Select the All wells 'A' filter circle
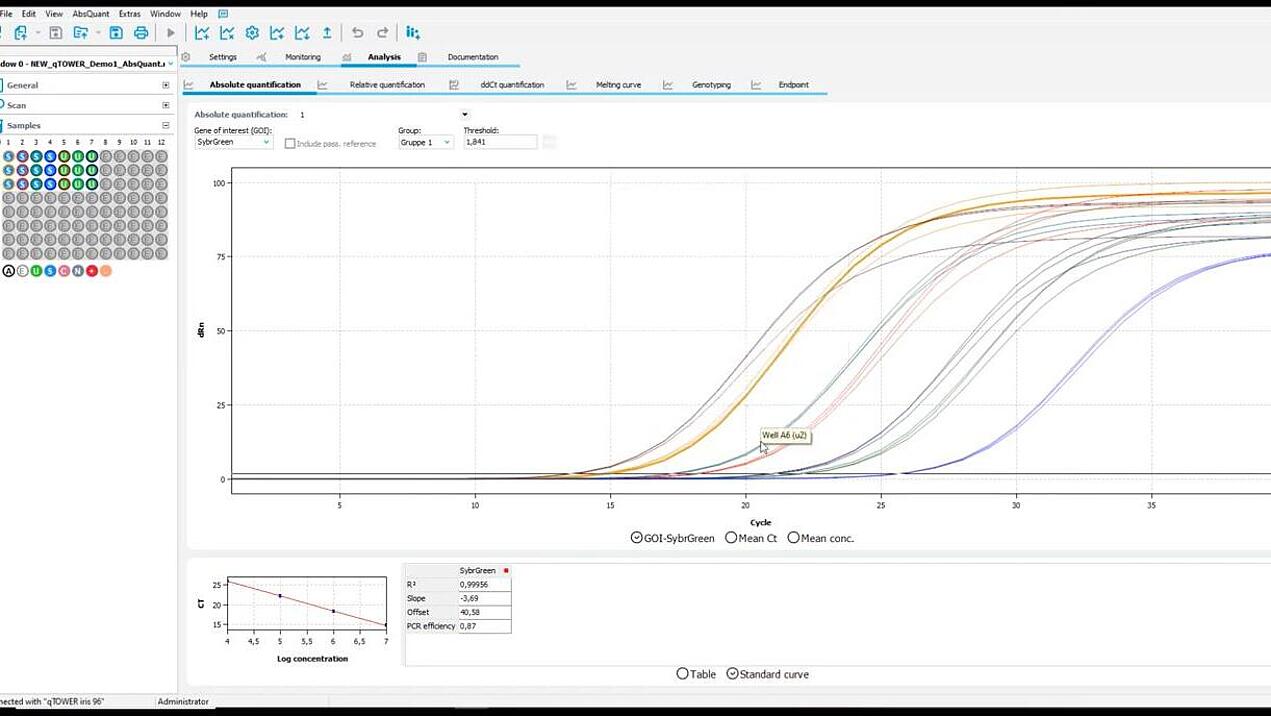 [x=9, y=271]
